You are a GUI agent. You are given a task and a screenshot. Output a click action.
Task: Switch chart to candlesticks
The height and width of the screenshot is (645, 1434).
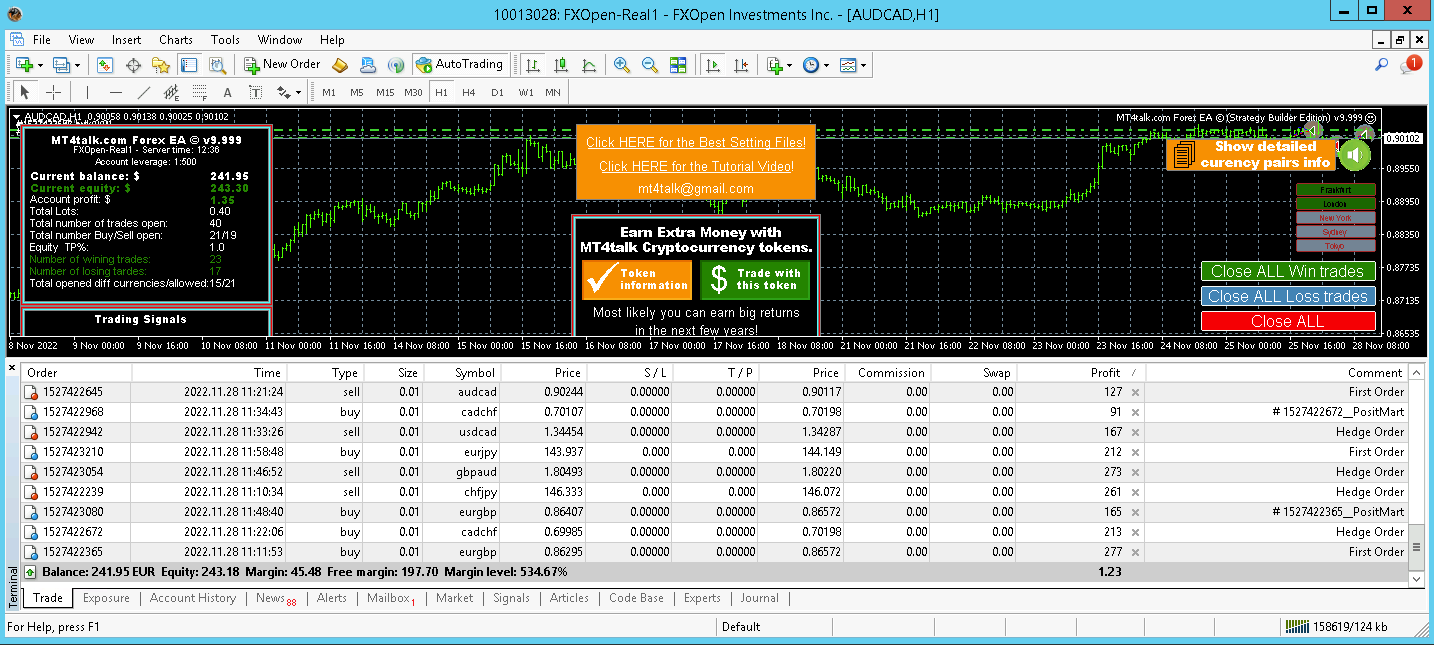(561, 64)
